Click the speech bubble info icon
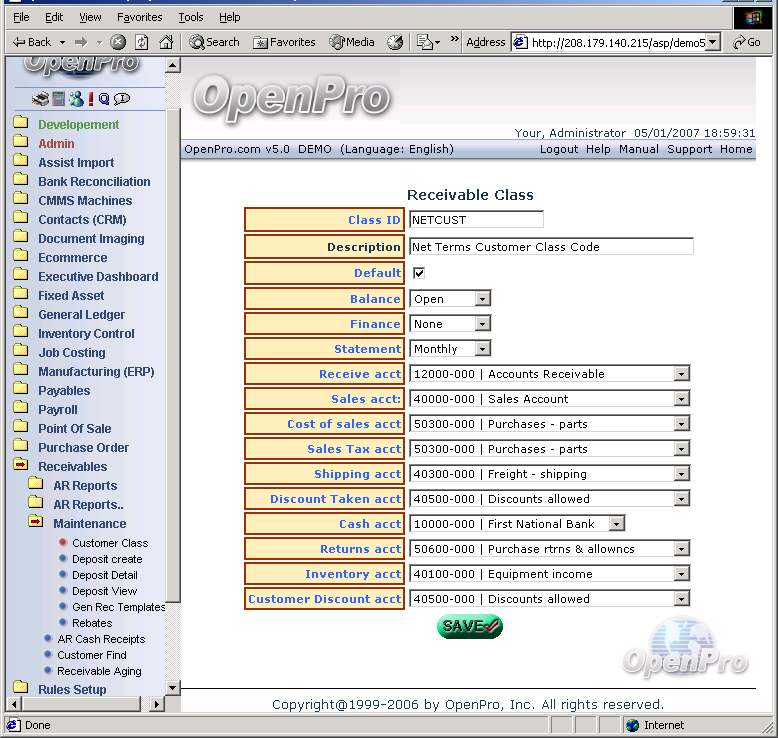The width and height of the screenshot is (778, 738). [x=121, y=99]
